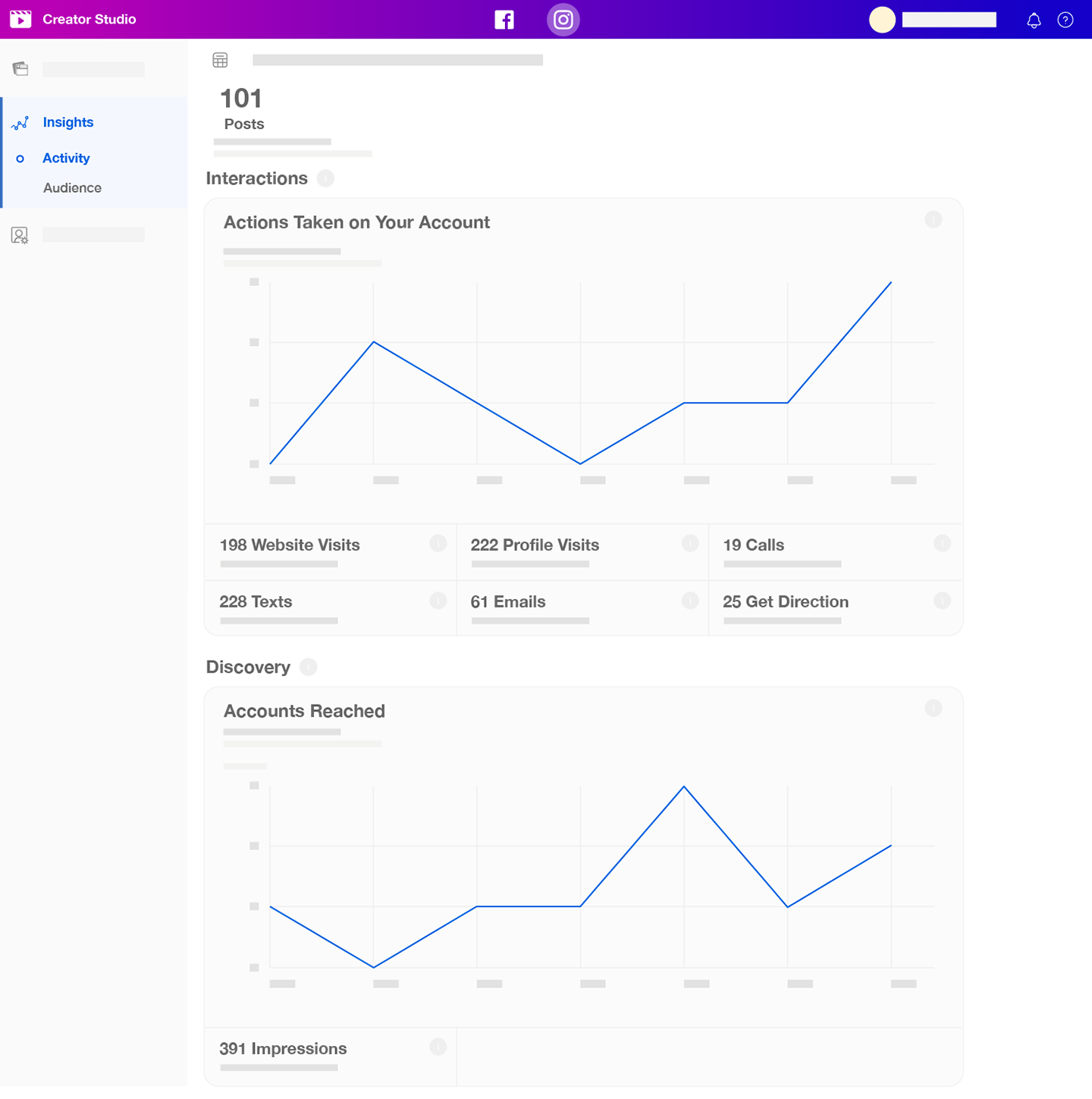The width and height of the screenshot is (1092, 1099).
Task: Switch to the Facebook platform icon
Action: point(504,20)
